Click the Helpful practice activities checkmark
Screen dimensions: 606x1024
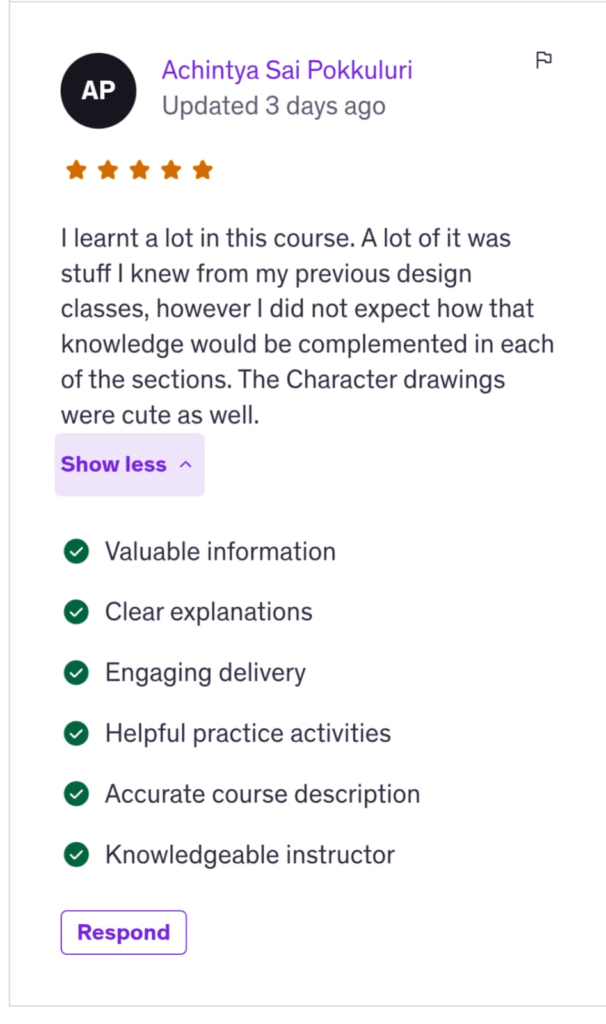76,734
